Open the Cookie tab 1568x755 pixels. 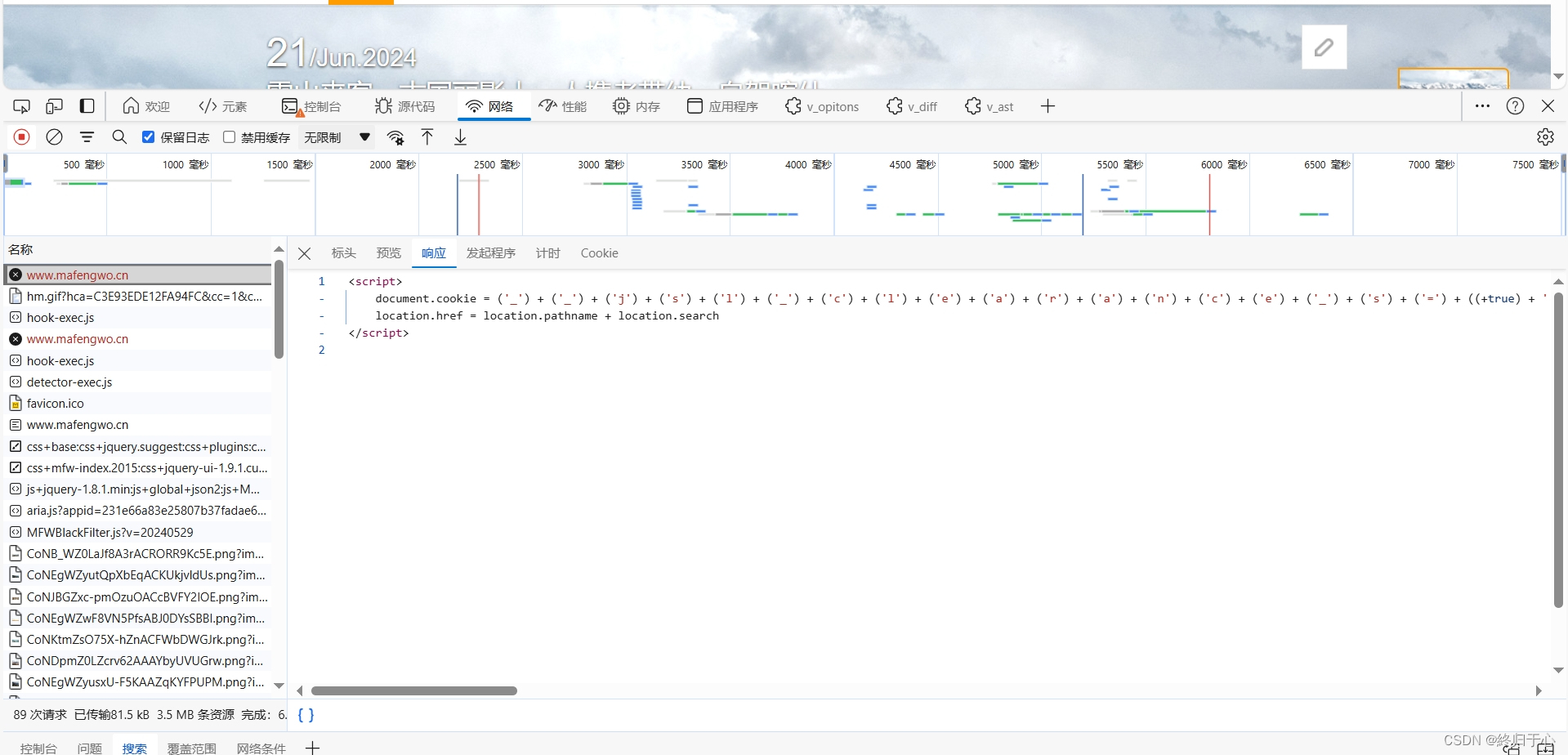point(600,253)
